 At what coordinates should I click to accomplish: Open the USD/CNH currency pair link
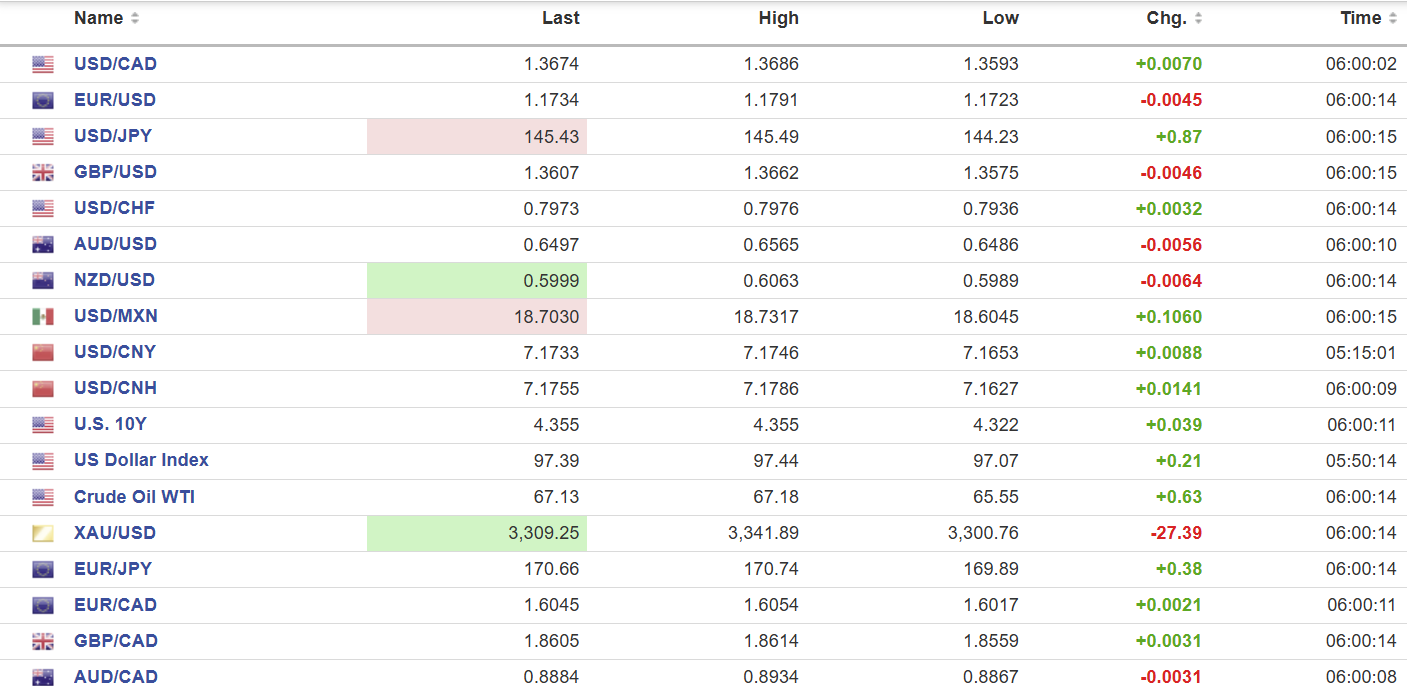[x=115, y=388]
